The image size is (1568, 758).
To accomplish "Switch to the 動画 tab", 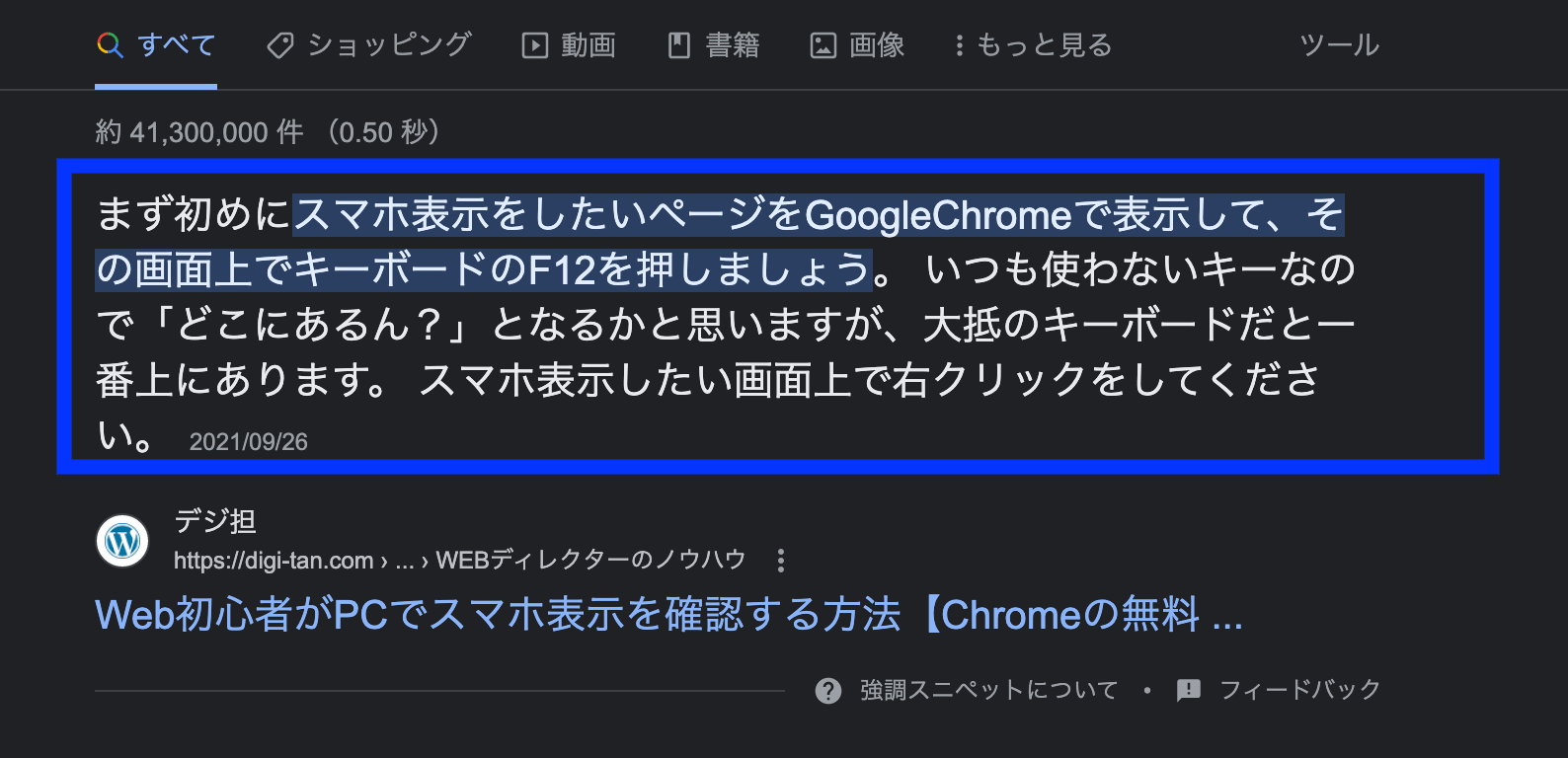I will click(570, 45).
